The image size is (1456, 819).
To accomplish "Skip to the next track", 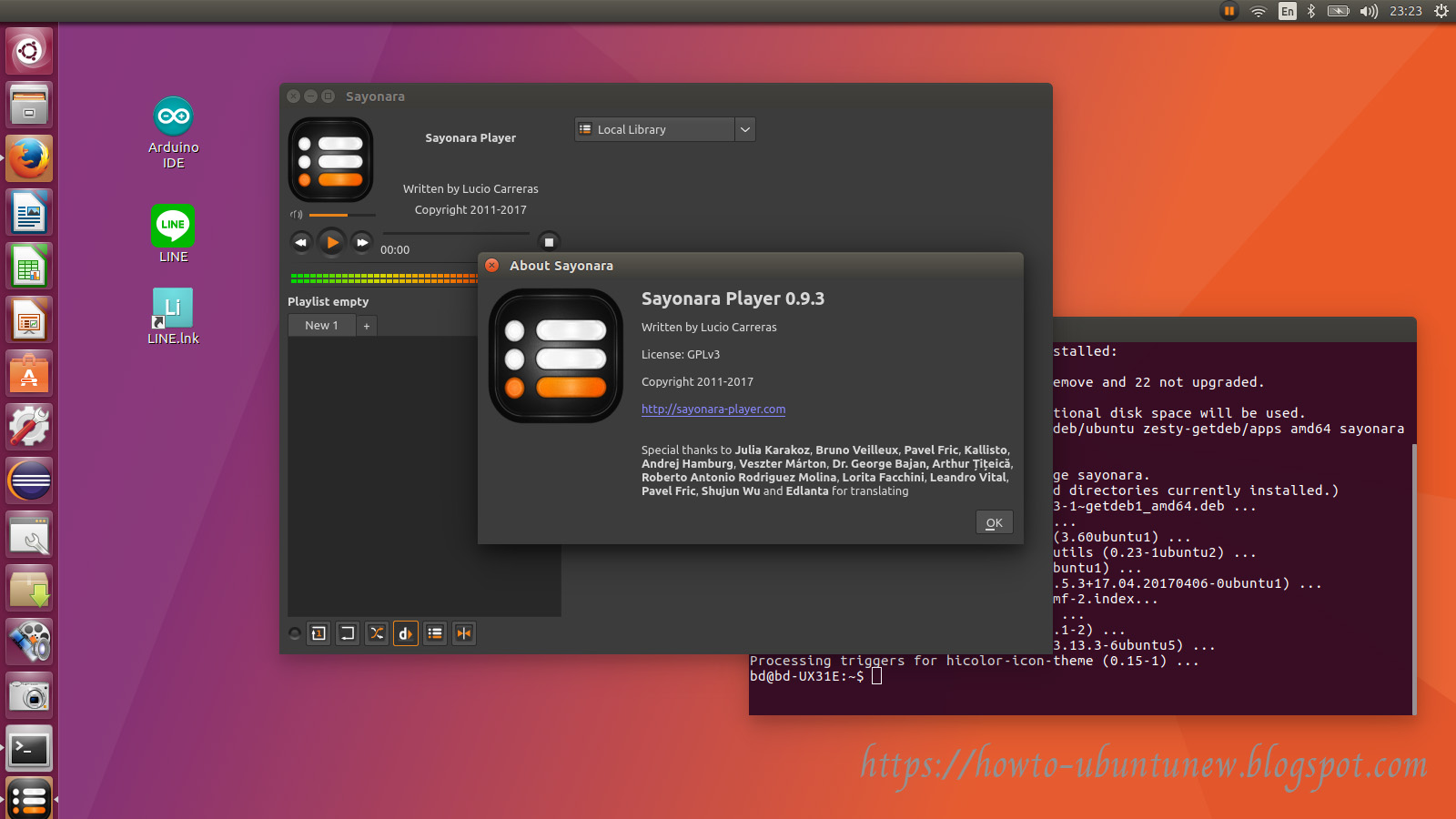I will (x=361, y=242).
